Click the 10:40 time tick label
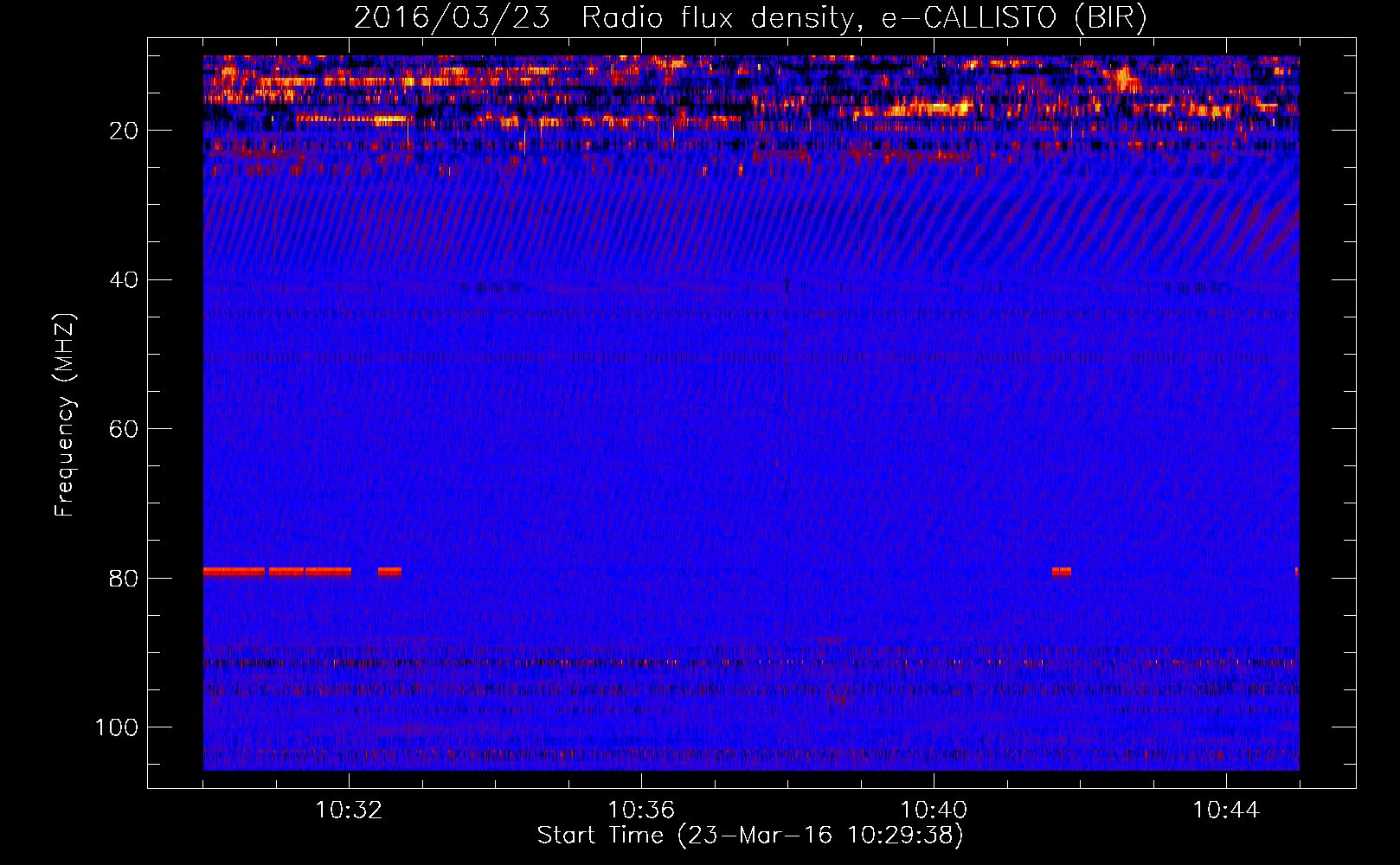The width and height of the screenshot is (1400, 865). coord(934,811)
